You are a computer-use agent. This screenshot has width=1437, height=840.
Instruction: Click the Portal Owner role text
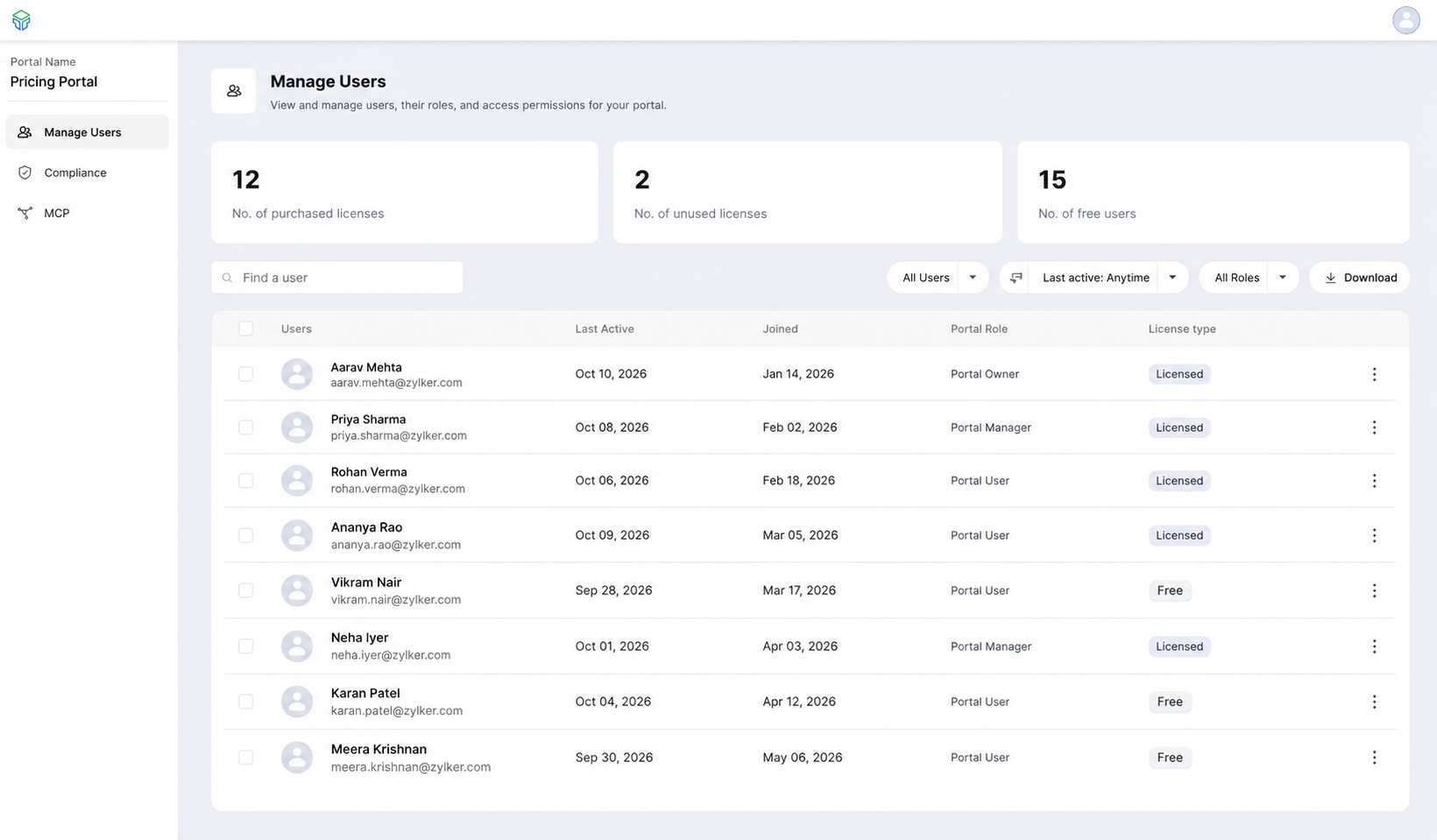coord(985,374)
